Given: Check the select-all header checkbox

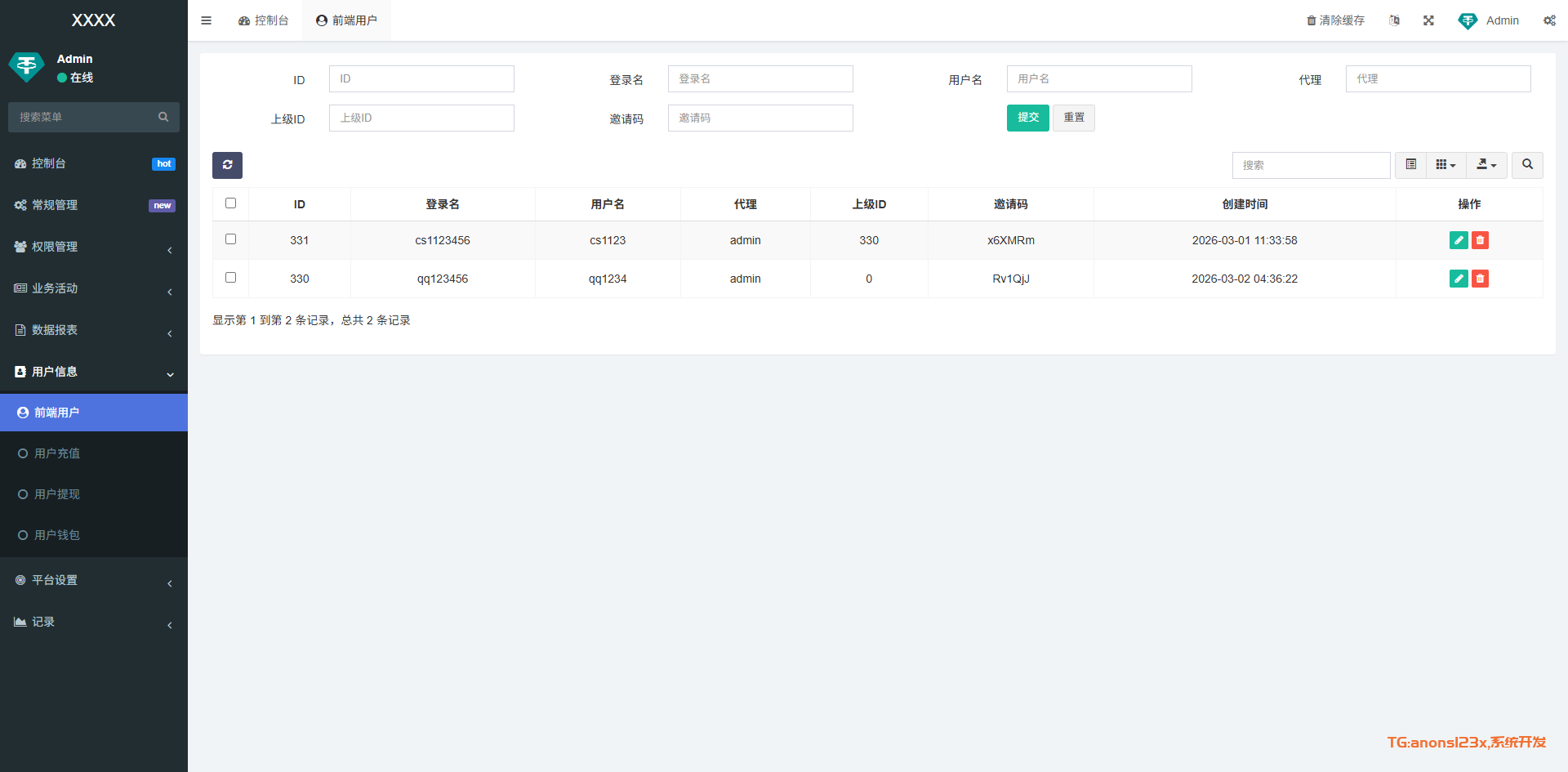Looking at the screenshot, I should click(230, 203).
